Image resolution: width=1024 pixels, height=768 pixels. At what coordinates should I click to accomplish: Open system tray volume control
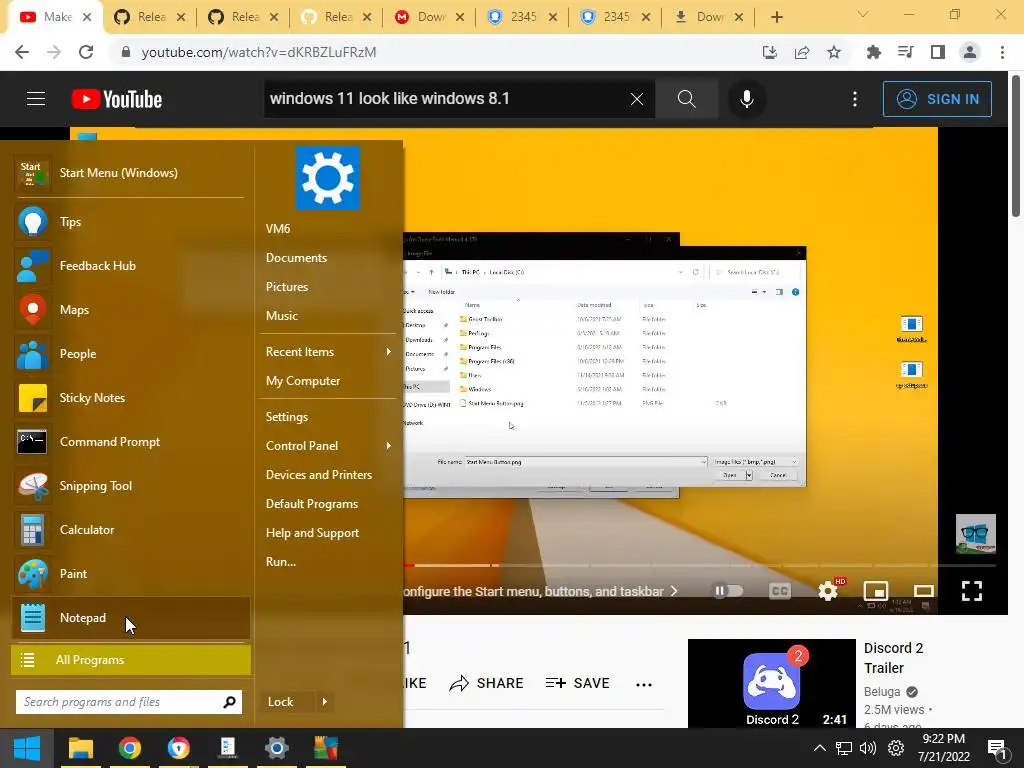pyautogui.click(x=868, y=748)
